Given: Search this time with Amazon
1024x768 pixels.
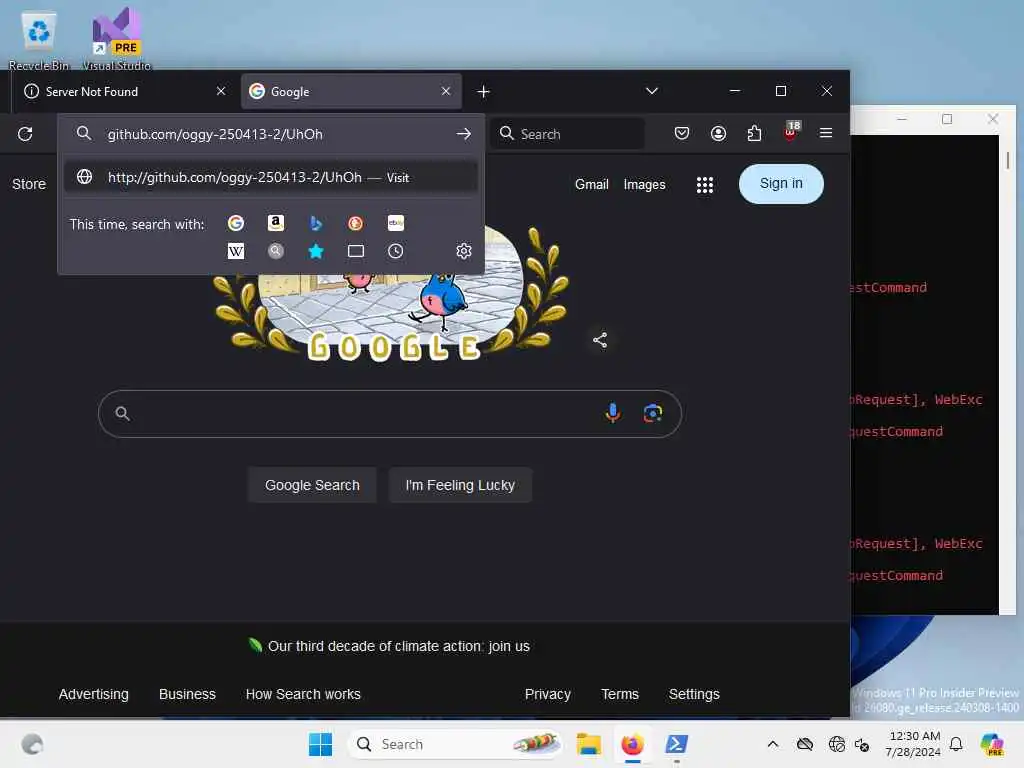Looking at the screenshot, I should point(276,223).
